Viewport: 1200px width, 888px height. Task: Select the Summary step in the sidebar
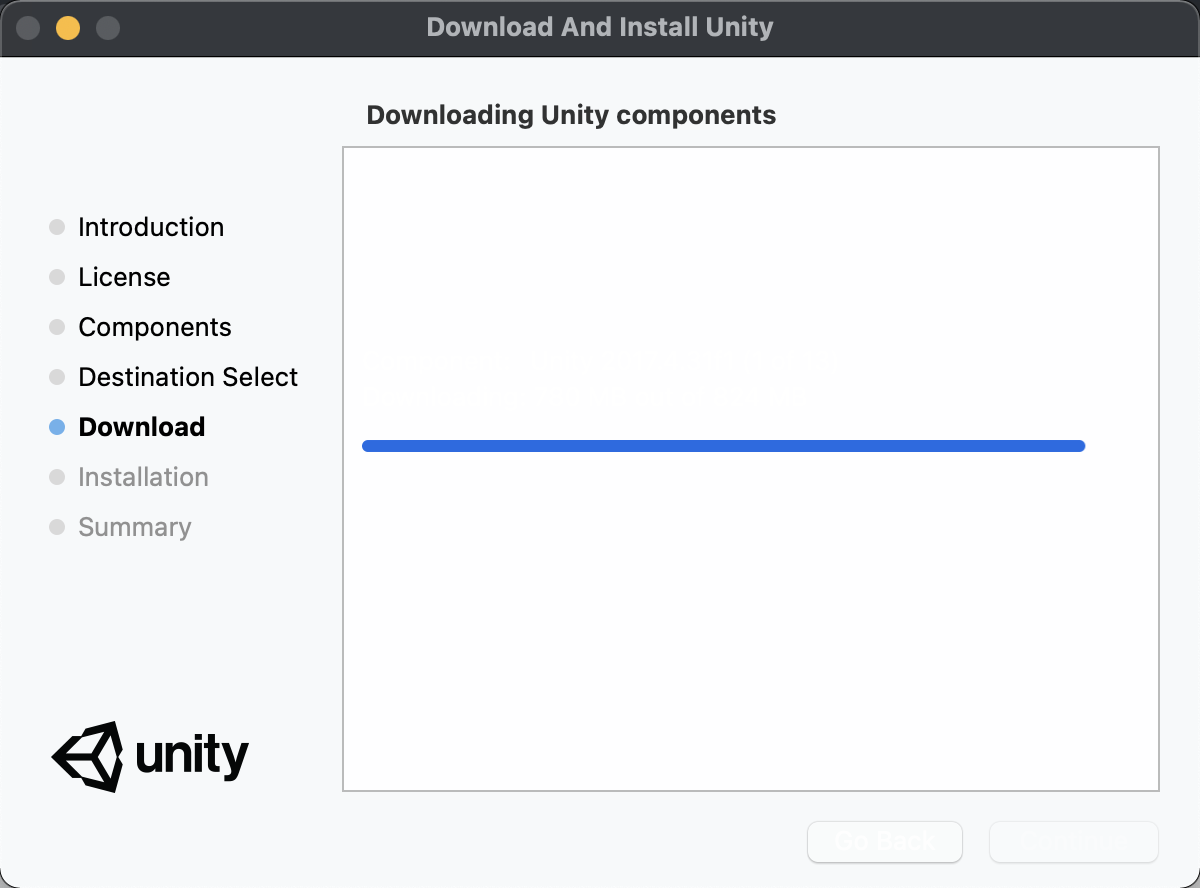coord(134,527)
